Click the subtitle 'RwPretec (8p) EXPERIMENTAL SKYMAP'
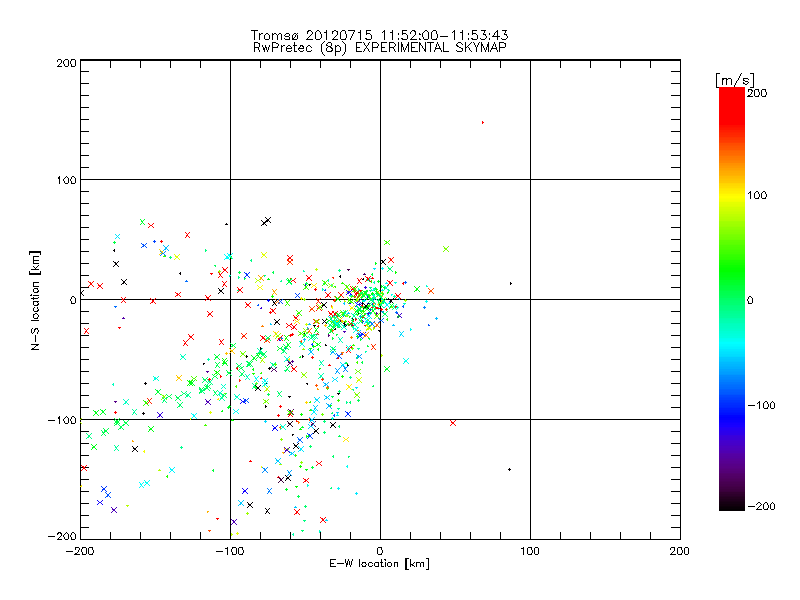 tap(380, 47)
